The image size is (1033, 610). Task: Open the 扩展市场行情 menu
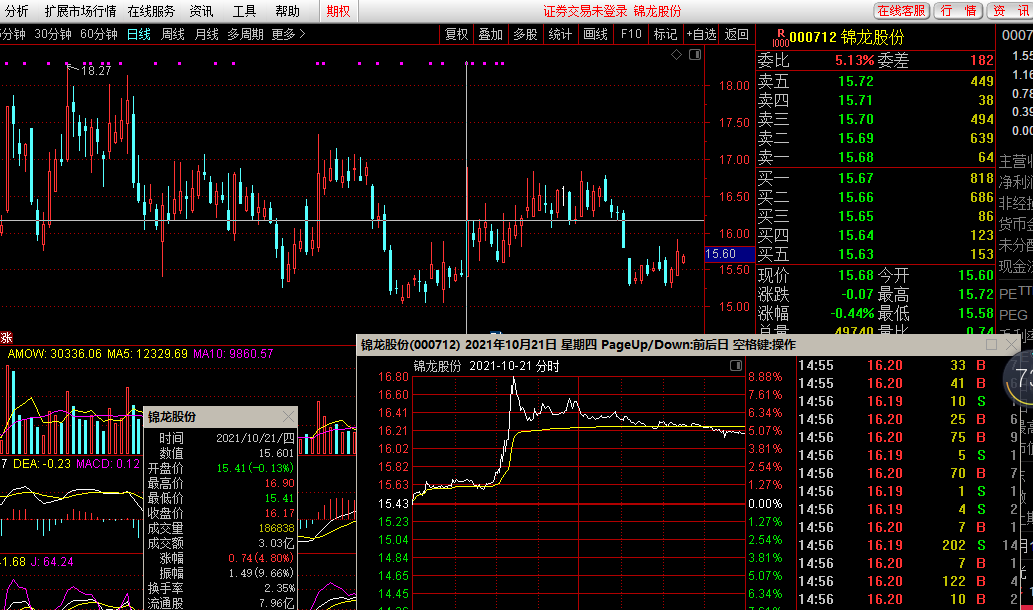(80, 11)
